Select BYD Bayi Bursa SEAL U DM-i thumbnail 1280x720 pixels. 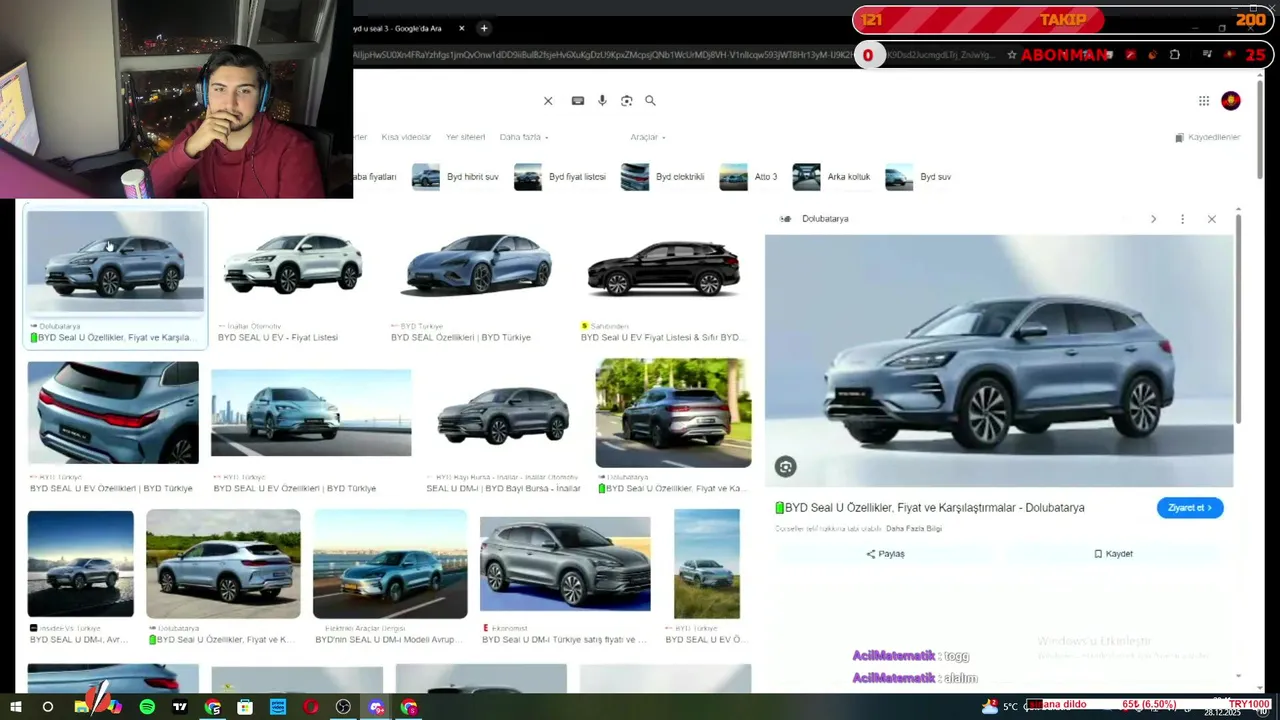pyautogui.click(x=503, y=413)
